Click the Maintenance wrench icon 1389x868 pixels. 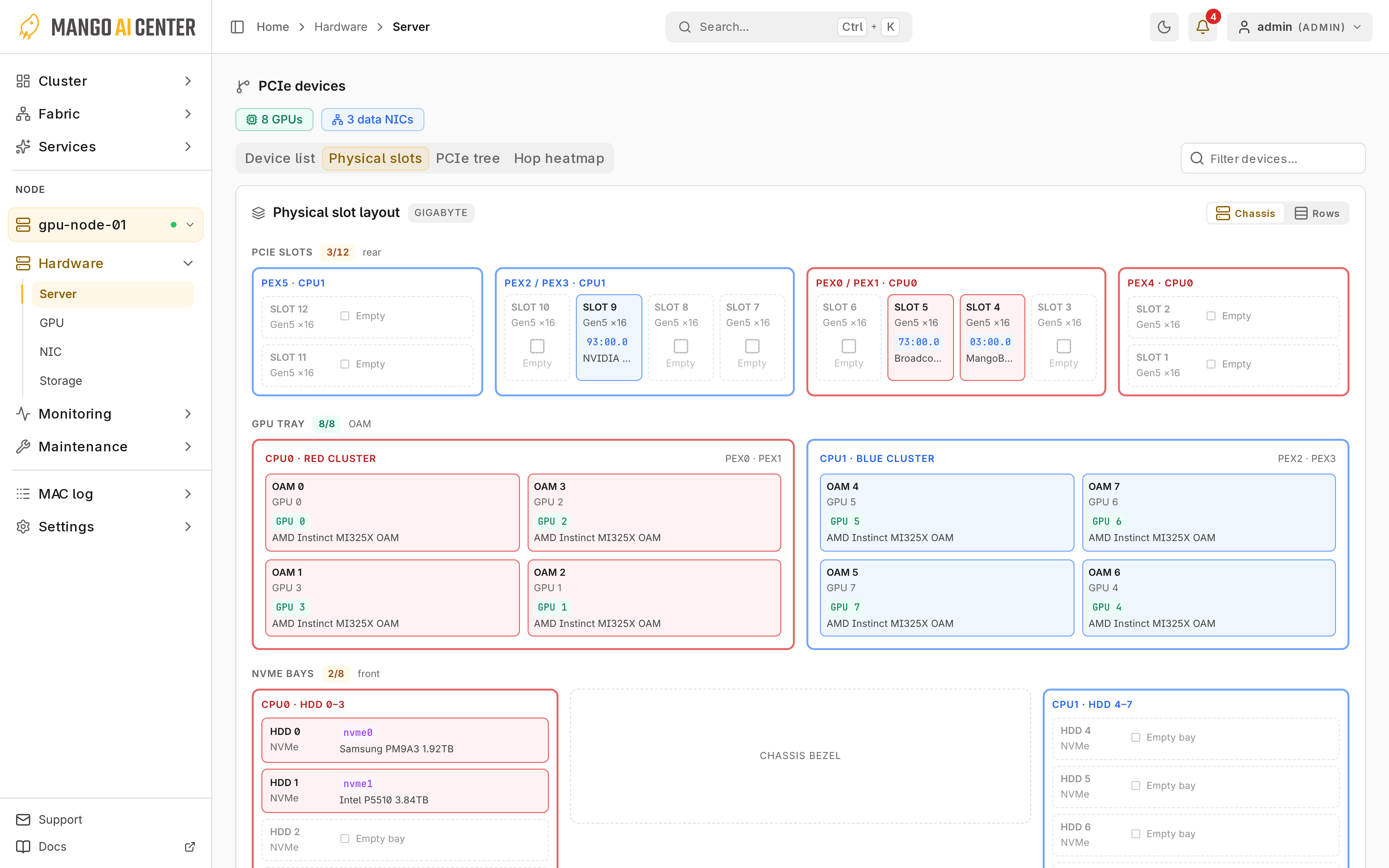[23, 446]
